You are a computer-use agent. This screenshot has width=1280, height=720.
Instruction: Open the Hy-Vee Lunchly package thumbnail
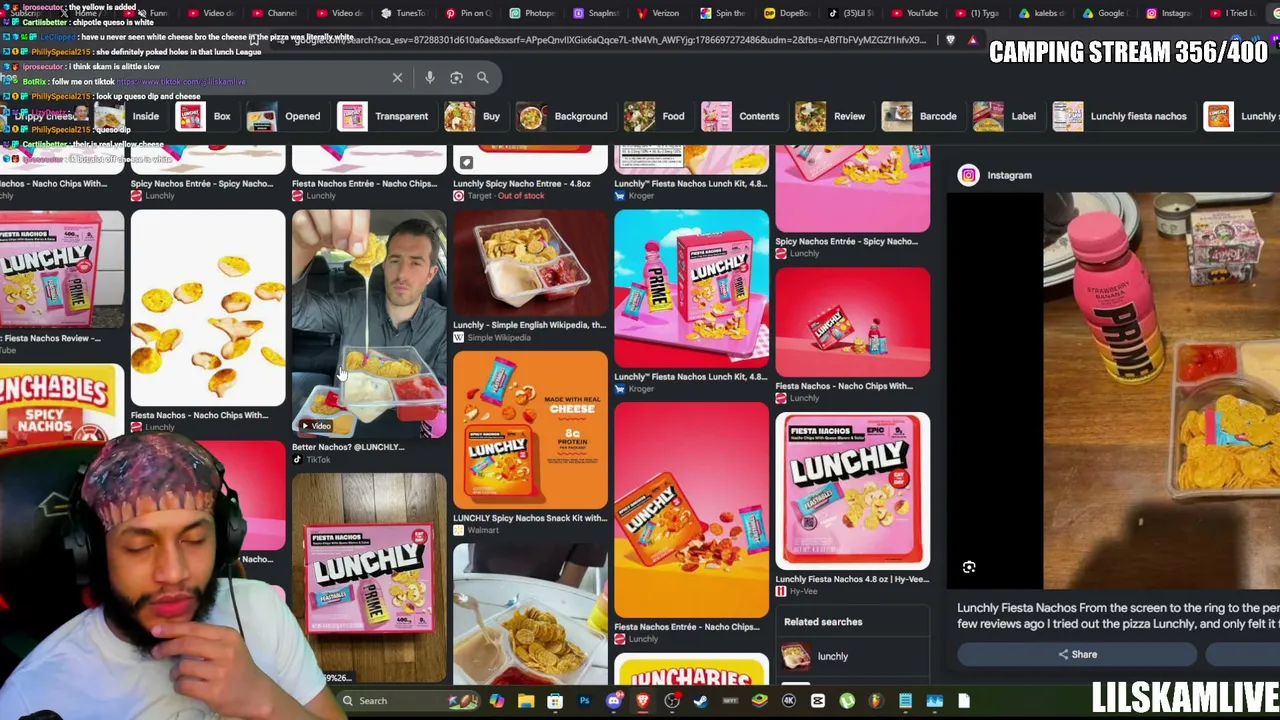coord(852,491)
